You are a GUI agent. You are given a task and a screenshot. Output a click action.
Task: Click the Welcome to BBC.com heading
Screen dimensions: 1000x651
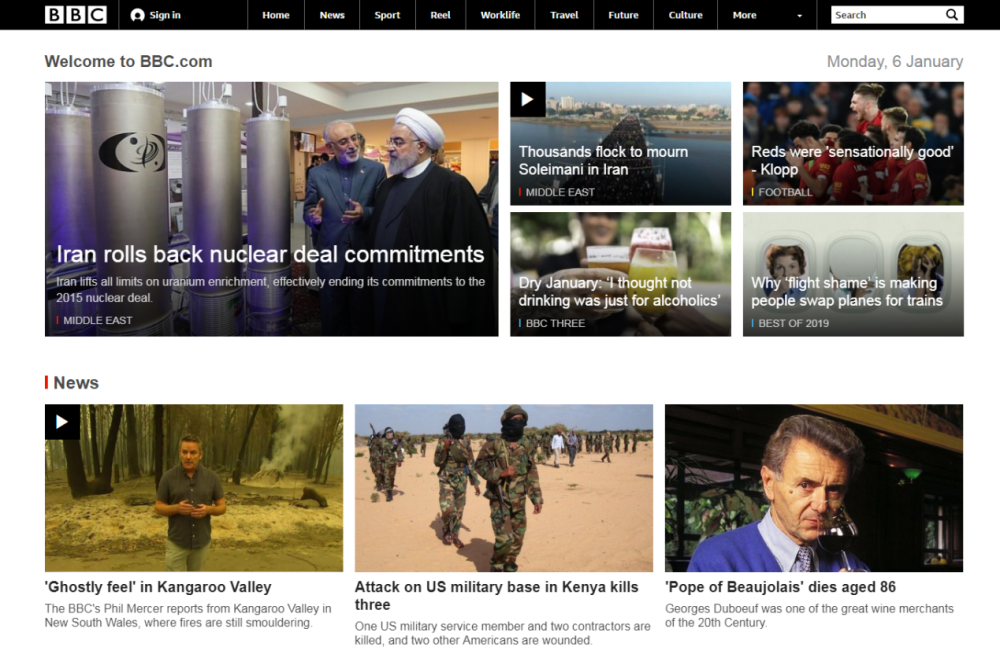coord(128,62)
